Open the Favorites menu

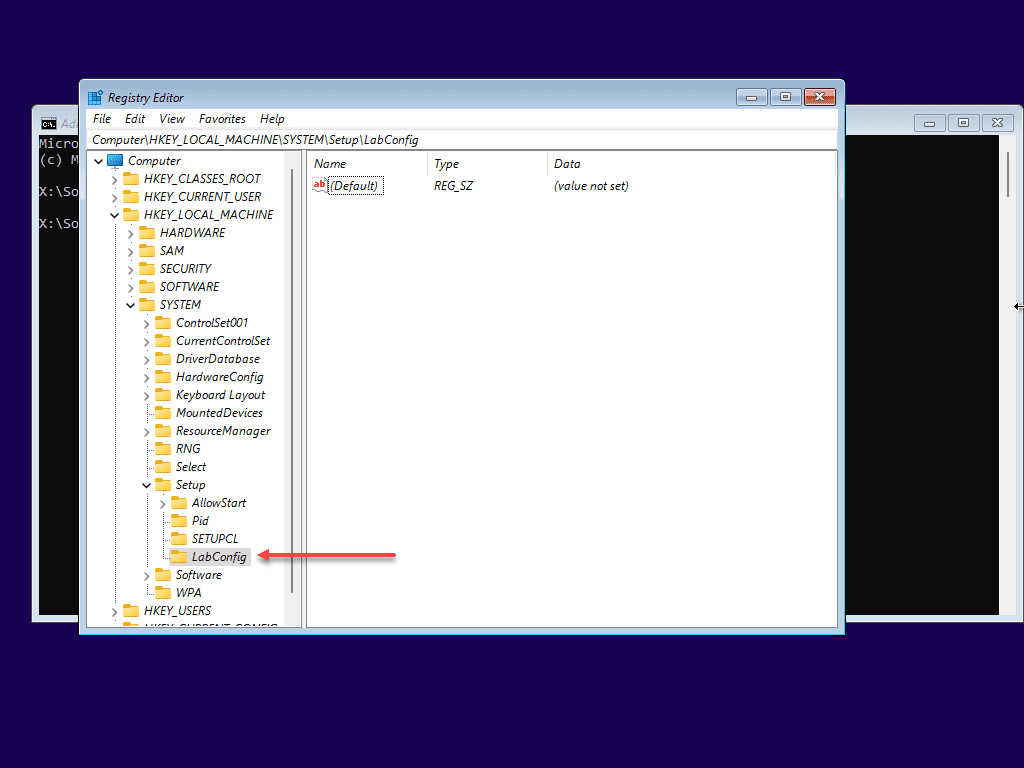pos(222,118)
